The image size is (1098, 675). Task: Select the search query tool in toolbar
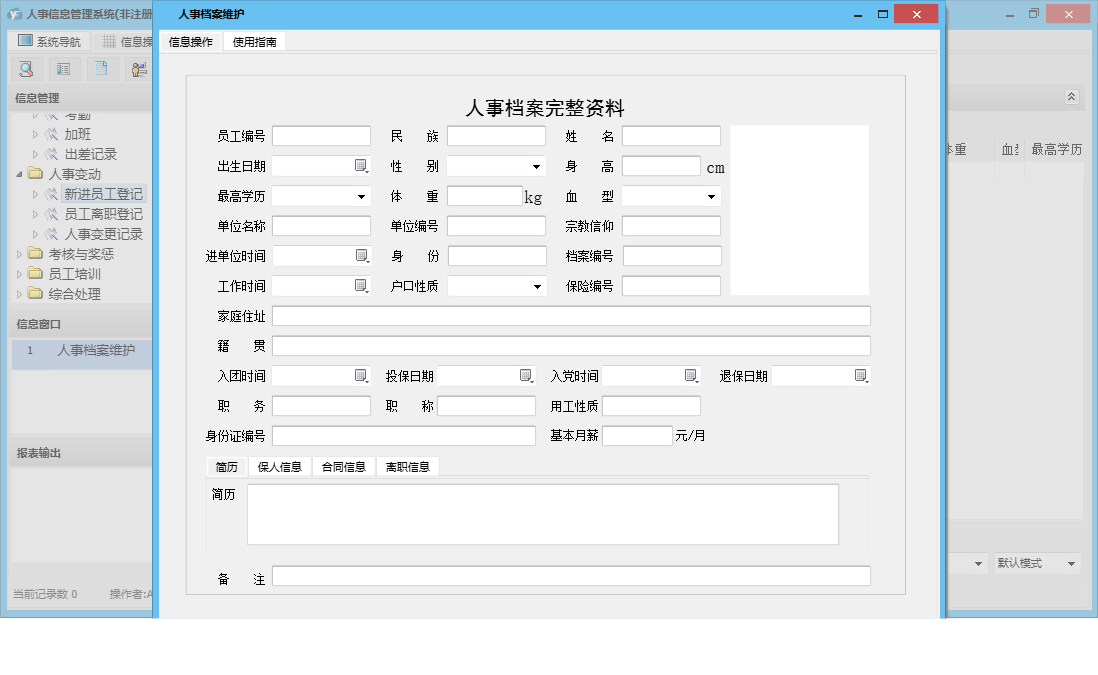(26, 69)
